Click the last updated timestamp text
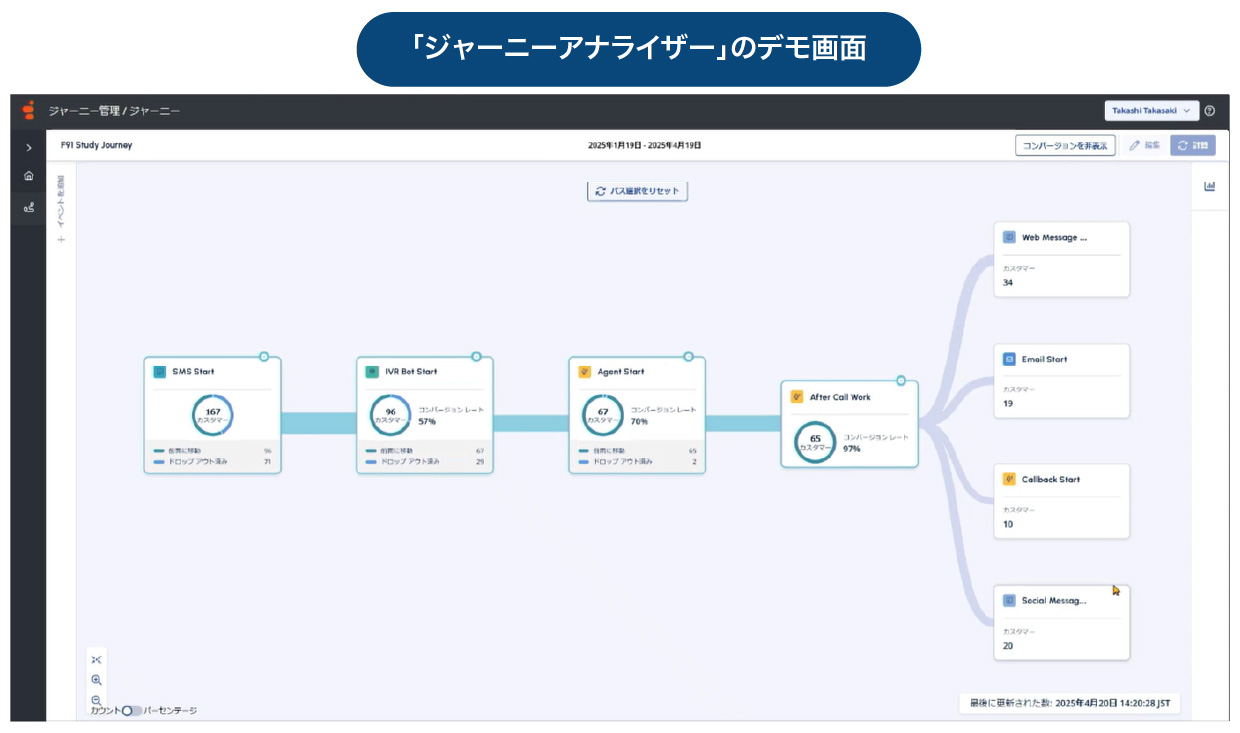Viewport: 1240px width, 733px height. (1068, 704)
